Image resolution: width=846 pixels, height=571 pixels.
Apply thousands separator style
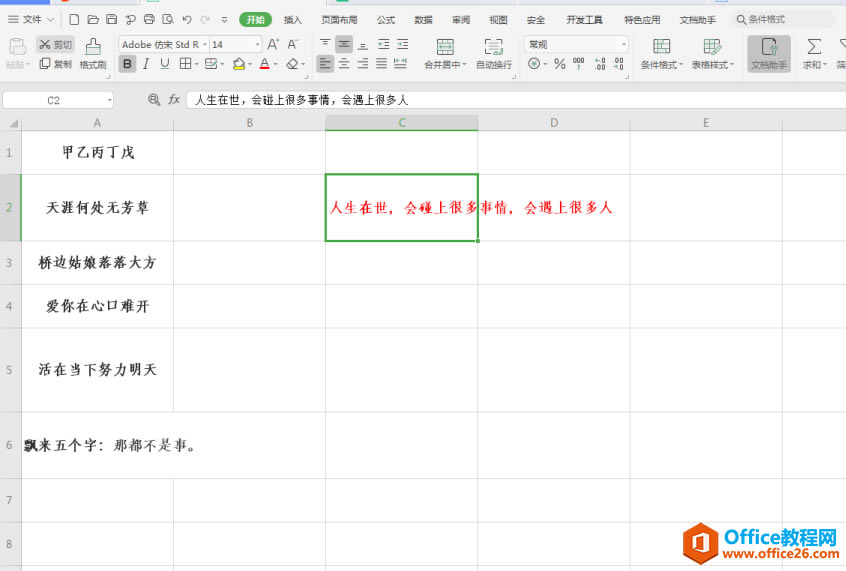pos(578,64)
